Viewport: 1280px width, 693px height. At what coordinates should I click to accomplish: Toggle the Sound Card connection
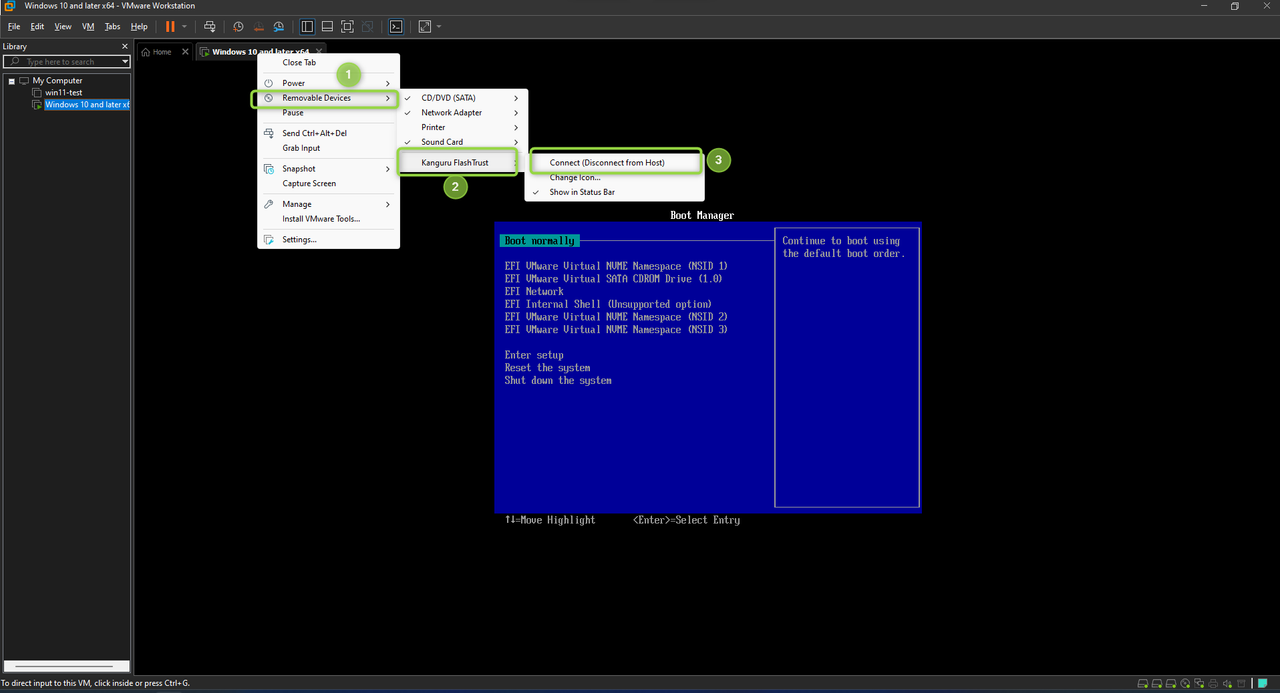point(442,142)
